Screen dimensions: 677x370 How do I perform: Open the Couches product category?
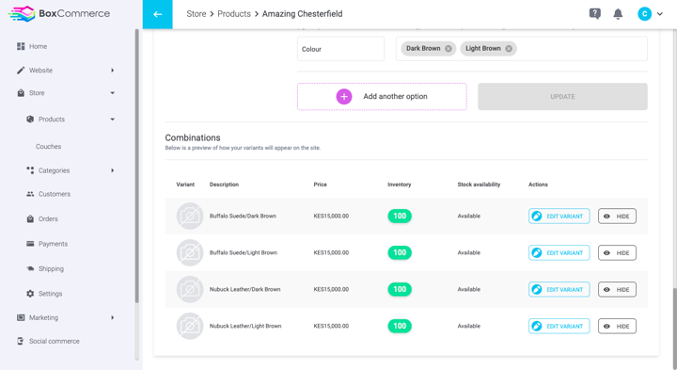pos(48,146)
